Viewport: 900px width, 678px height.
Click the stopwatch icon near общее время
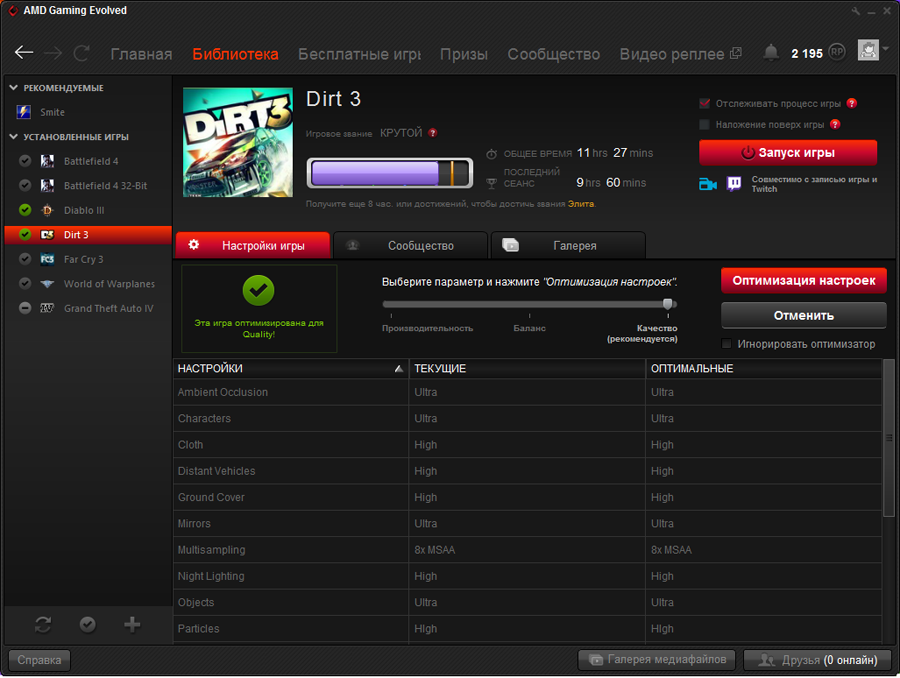(x=491, y=154)
